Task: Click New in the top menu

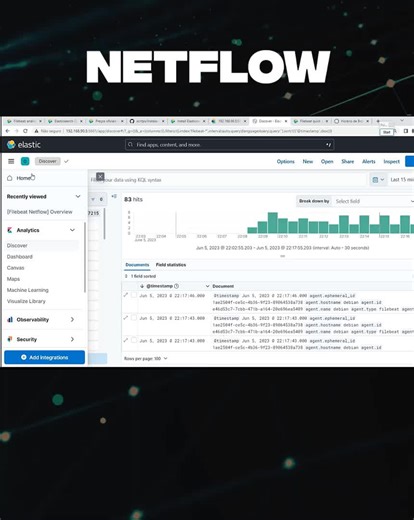Action: 308,161
